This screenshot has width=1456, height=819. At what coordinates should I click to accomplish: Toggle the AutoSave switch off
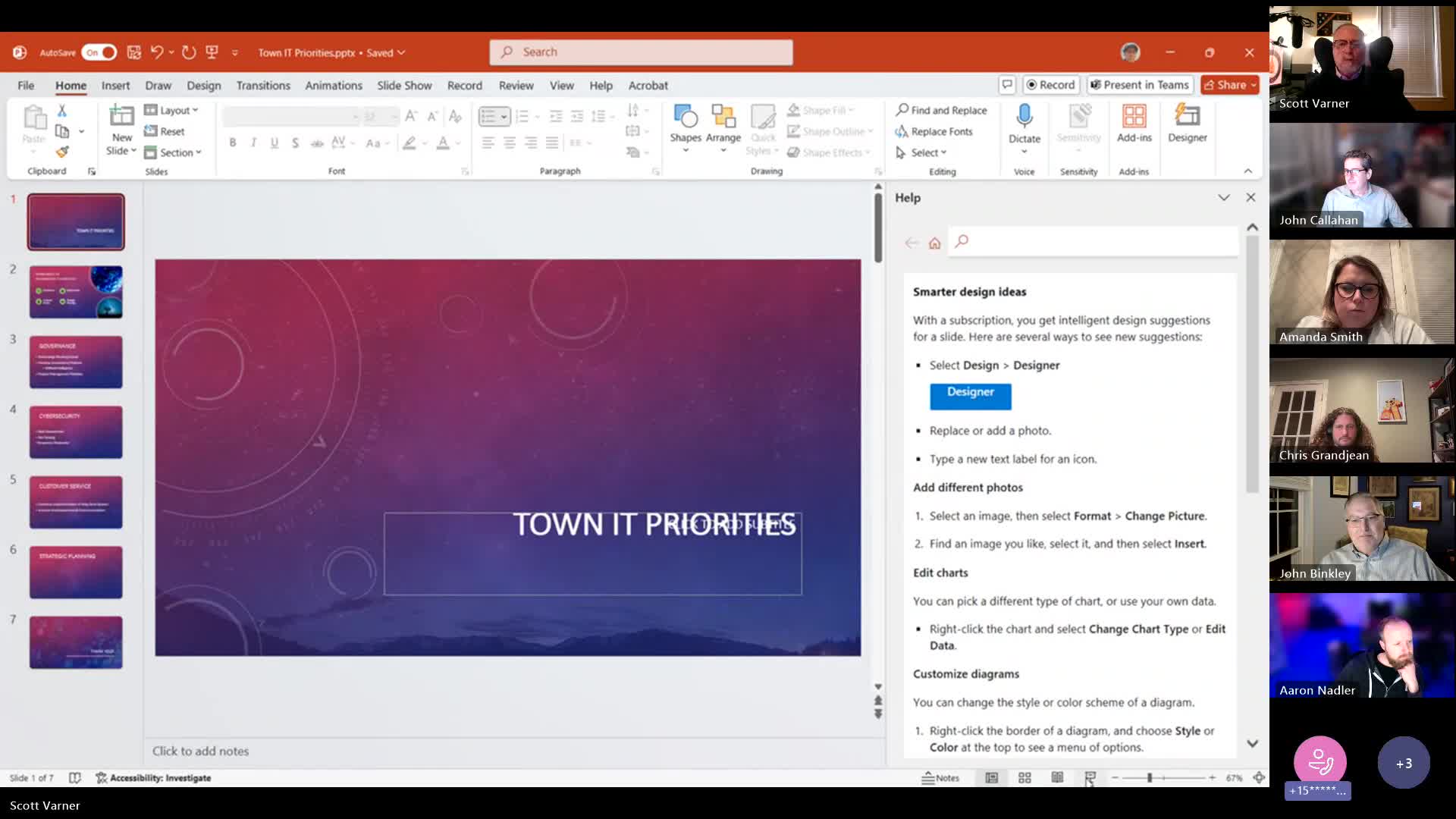[x=99, y=52]
